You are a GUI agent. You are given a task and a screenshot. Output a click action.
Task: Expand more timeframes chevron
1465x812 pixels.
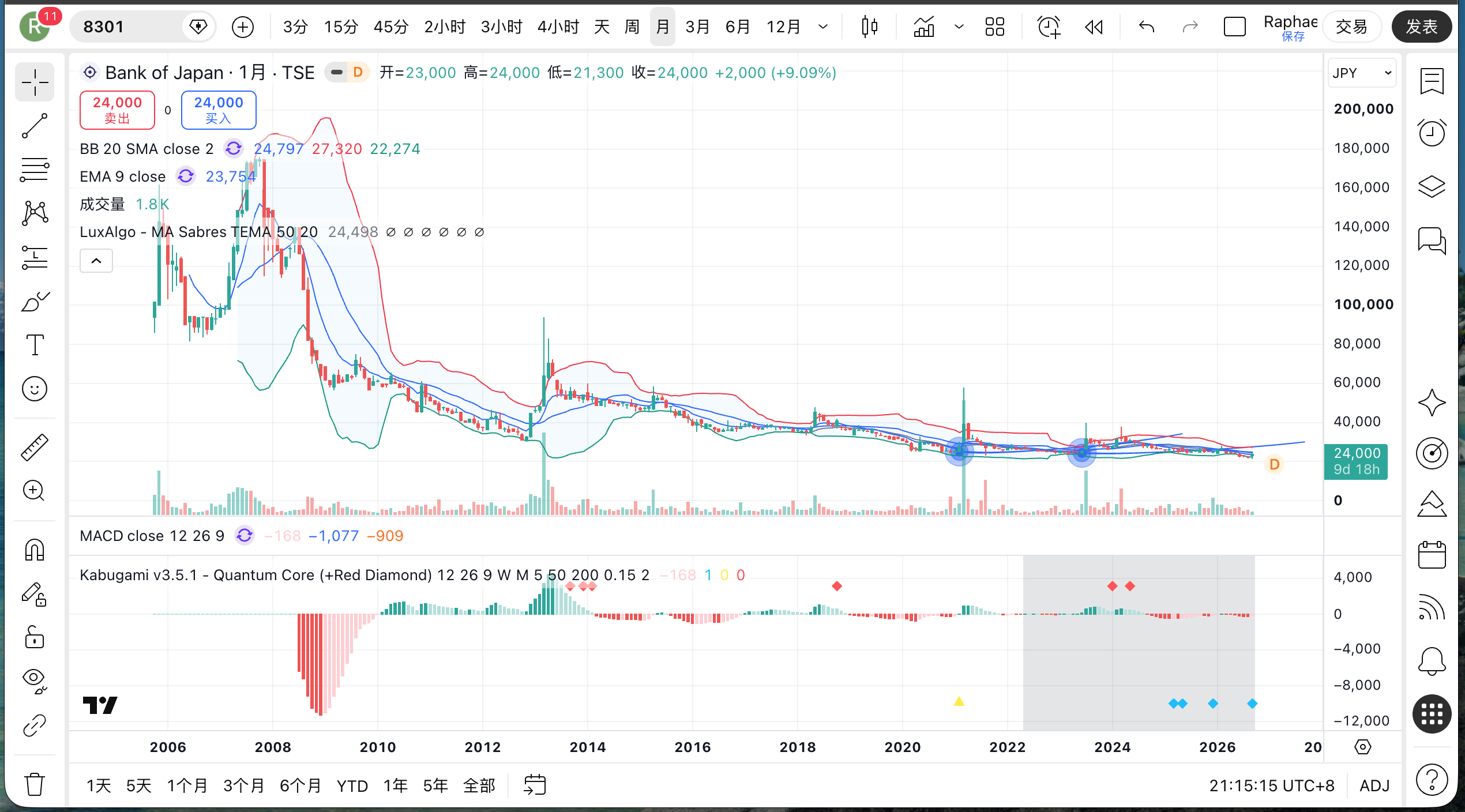tap(823, 27)
